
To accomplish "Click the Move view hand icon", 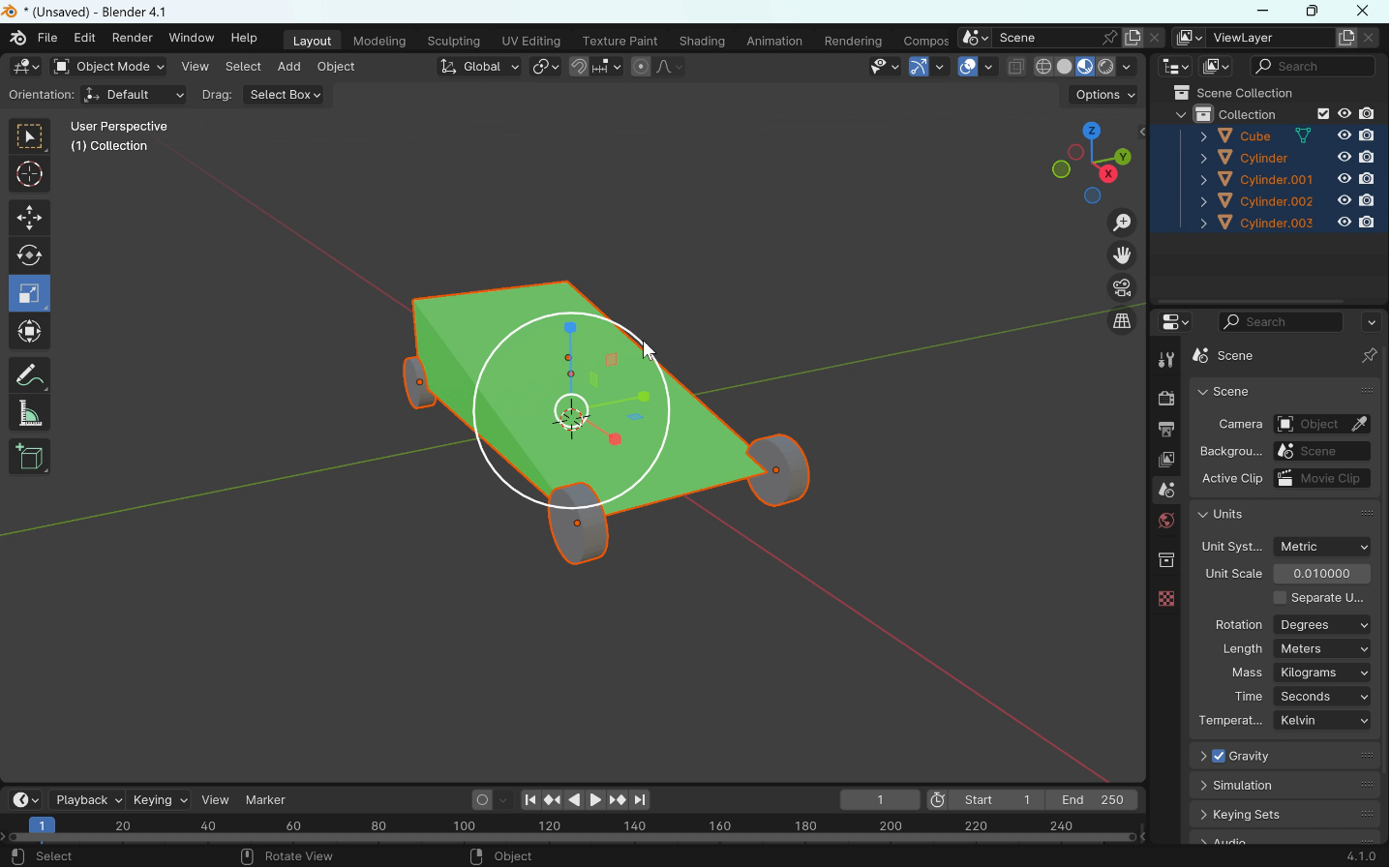I will pyautogui.click(x=1123, y=256).
